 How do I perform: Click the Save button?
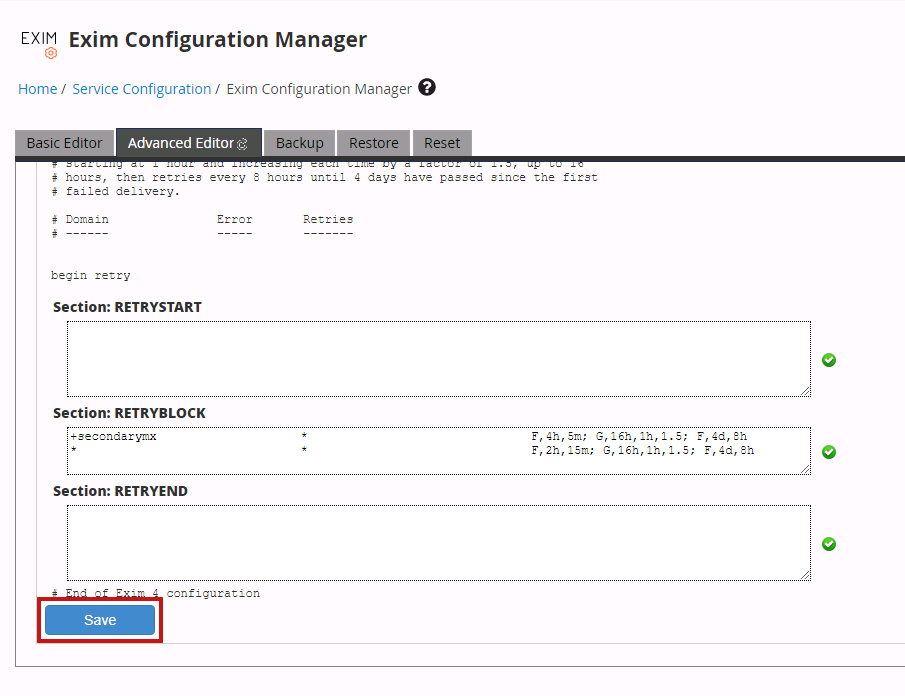pos(100,620)
